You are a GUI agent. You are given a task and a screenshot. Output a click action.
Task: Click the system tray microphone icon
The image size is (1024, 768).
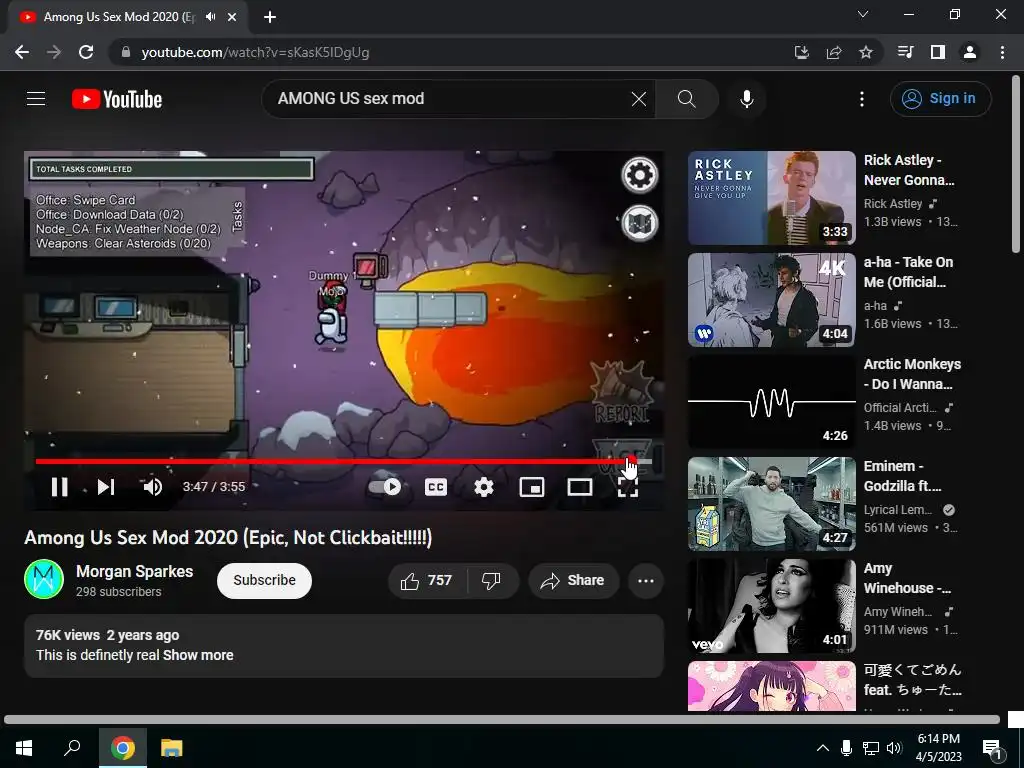(x=846, y=748)
